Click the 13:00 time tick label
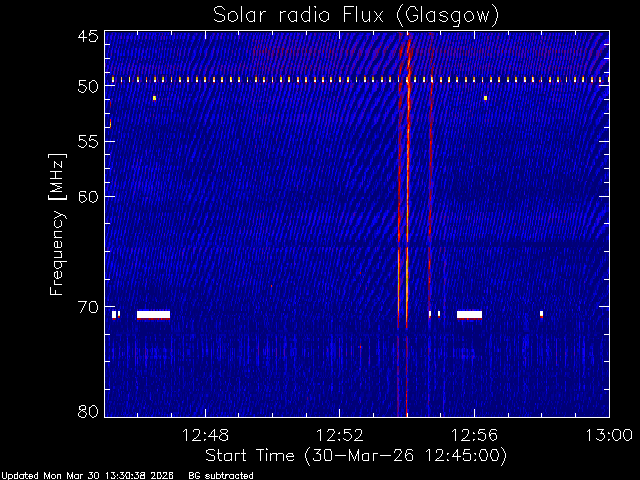 [609, 436]
